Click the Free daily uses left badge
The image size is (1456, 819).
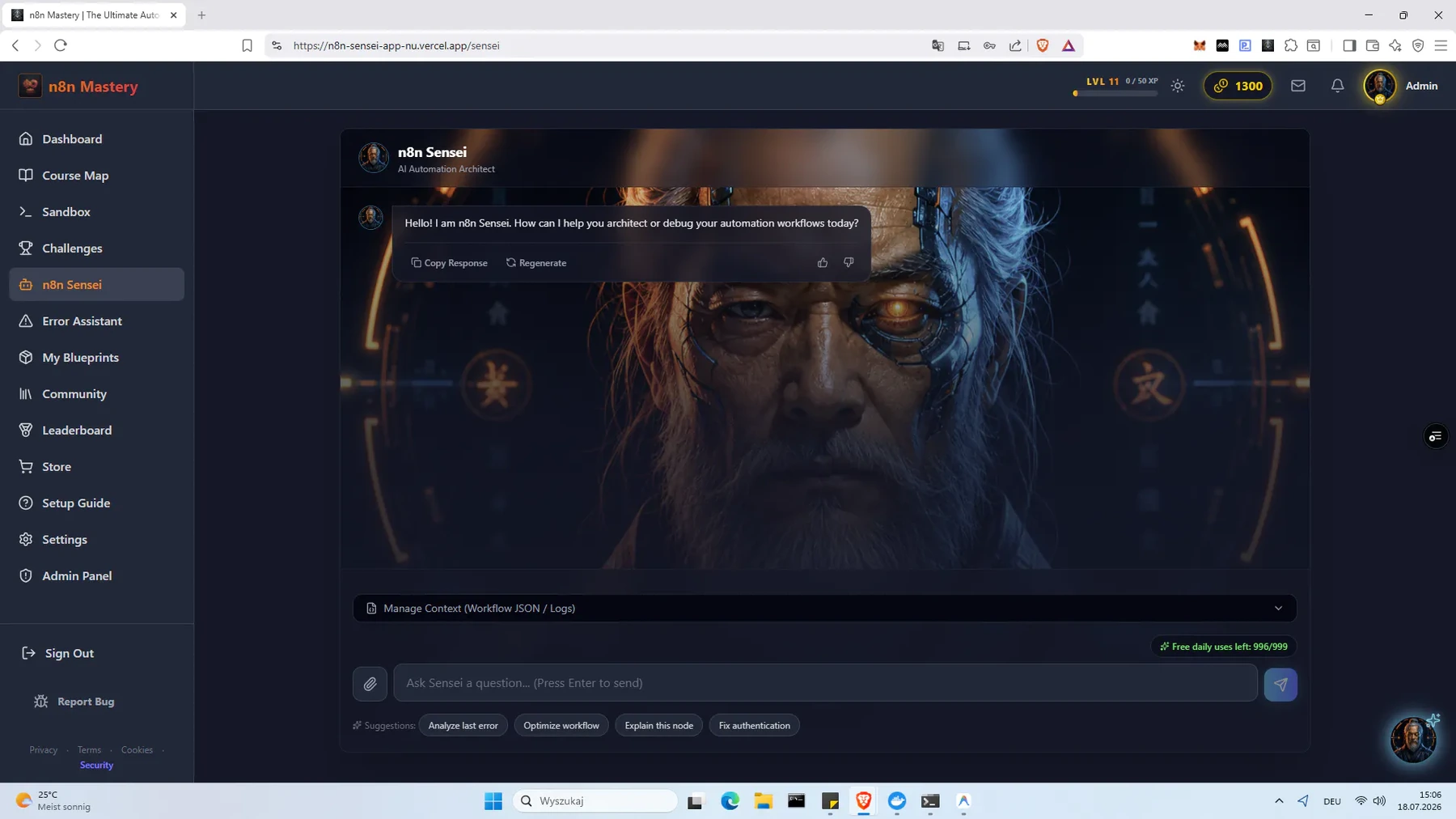pyautogui.click(x=1223, y=647)
